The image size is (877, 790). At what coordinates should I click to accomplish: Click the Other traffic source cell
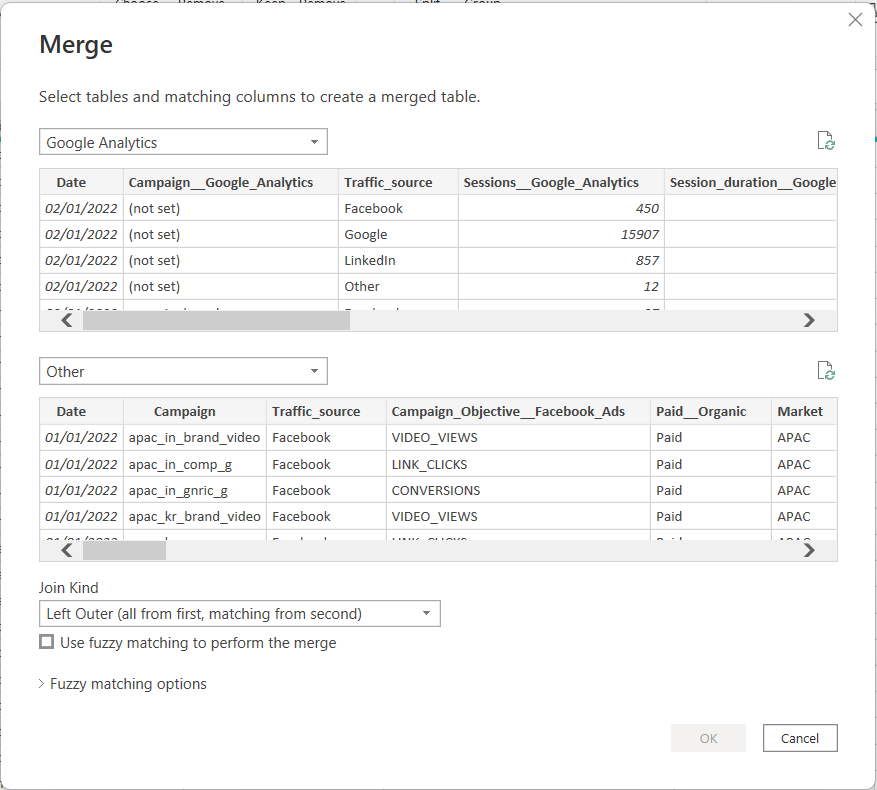(398, 286)
